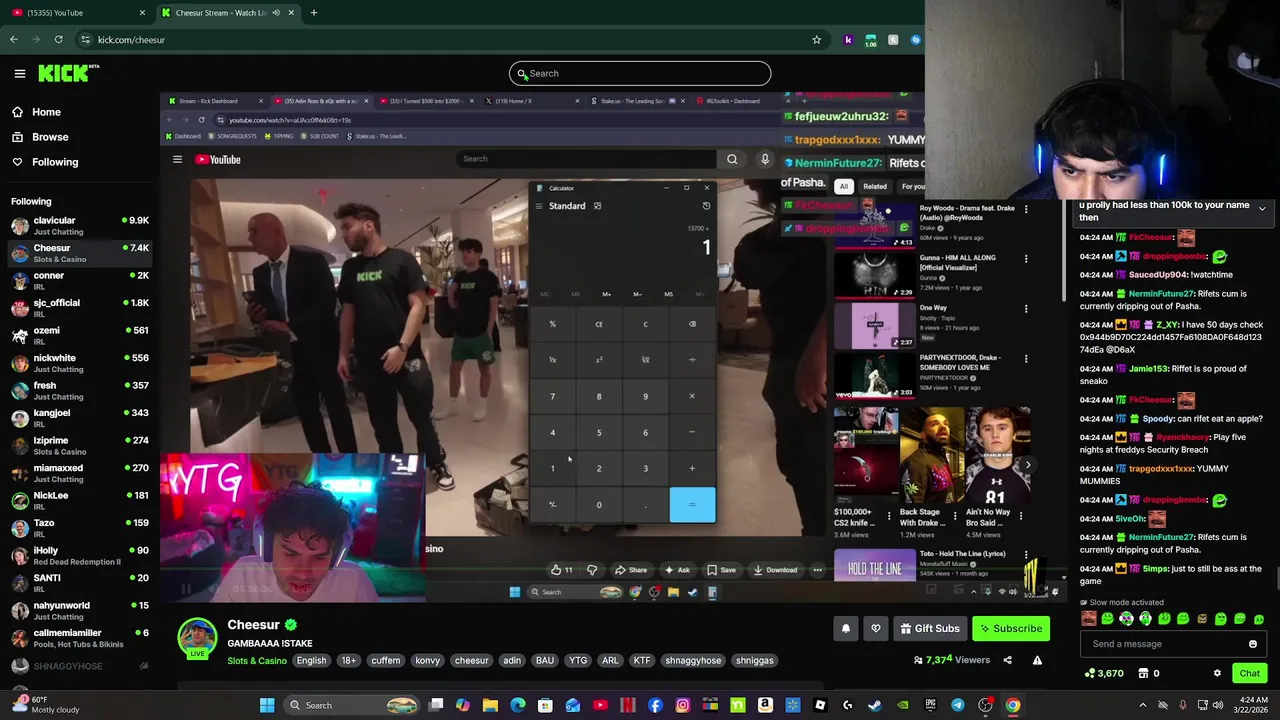Subscribe to Cheesur's channel
The image size is (1280, 720).
[x=1011, y=629]
